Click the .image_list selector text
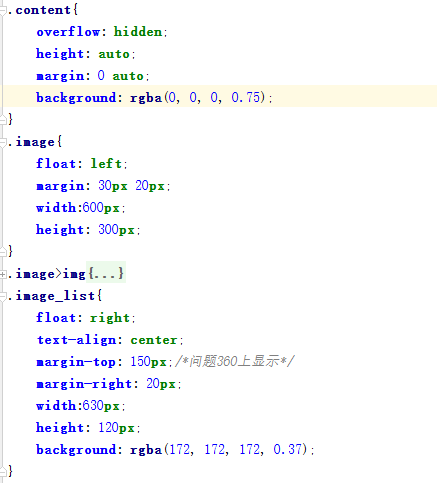Viewport: 437px width, 483px height. [x=51, y=296]
